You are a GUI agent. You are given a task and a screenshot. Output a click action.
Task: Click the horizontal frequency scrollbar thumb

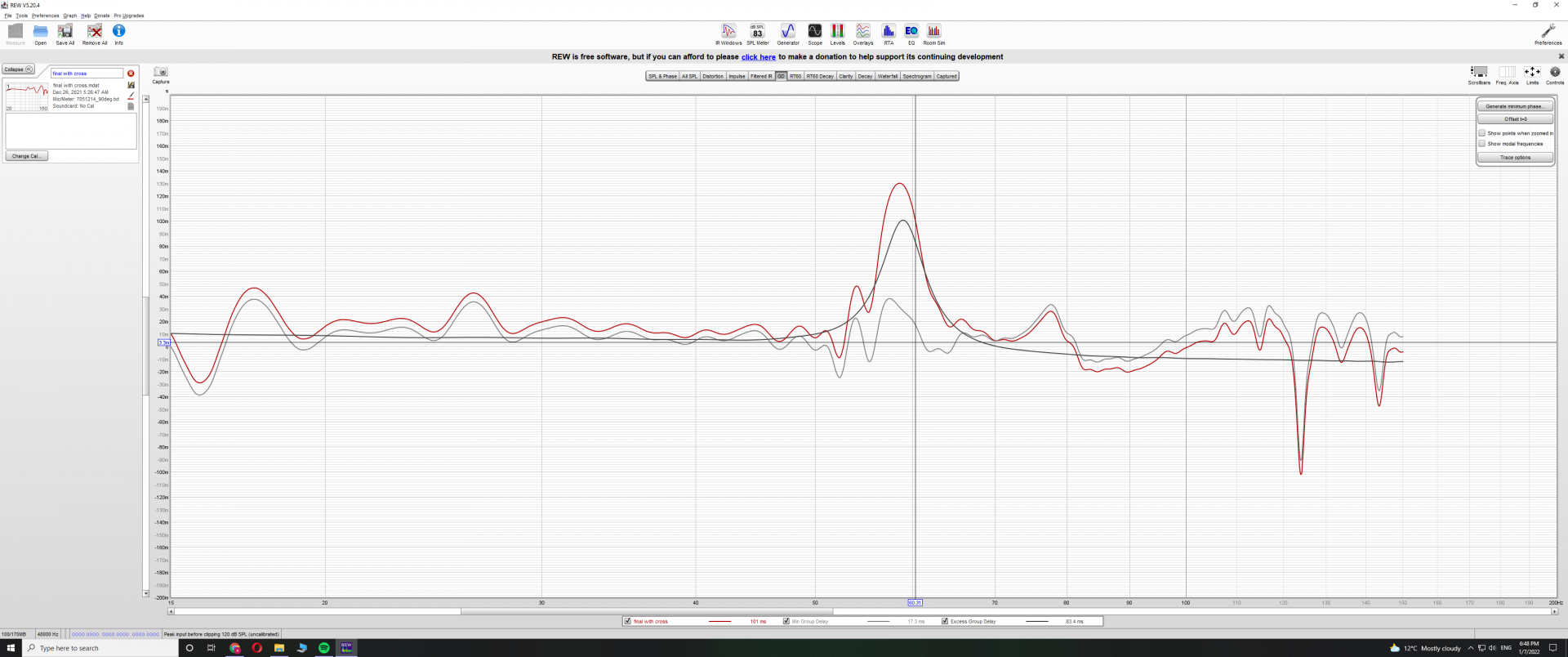pos(646,611)
